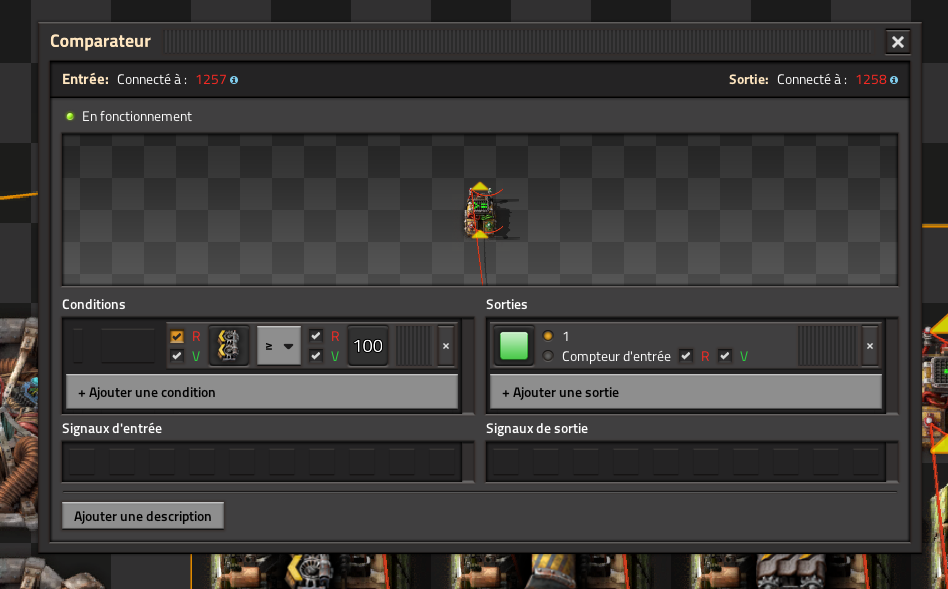This screenshot has width=948, height=589.
Task: Click info icon next to output network 1258
Action: (x=894, y=80)
